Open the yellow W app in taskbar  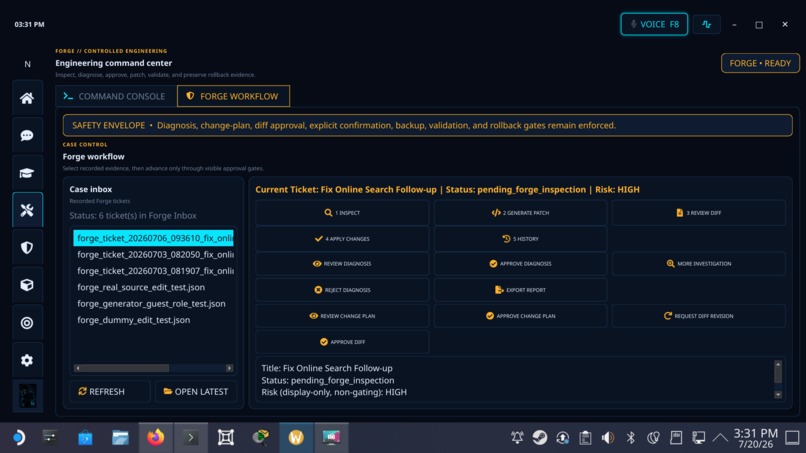296,438
